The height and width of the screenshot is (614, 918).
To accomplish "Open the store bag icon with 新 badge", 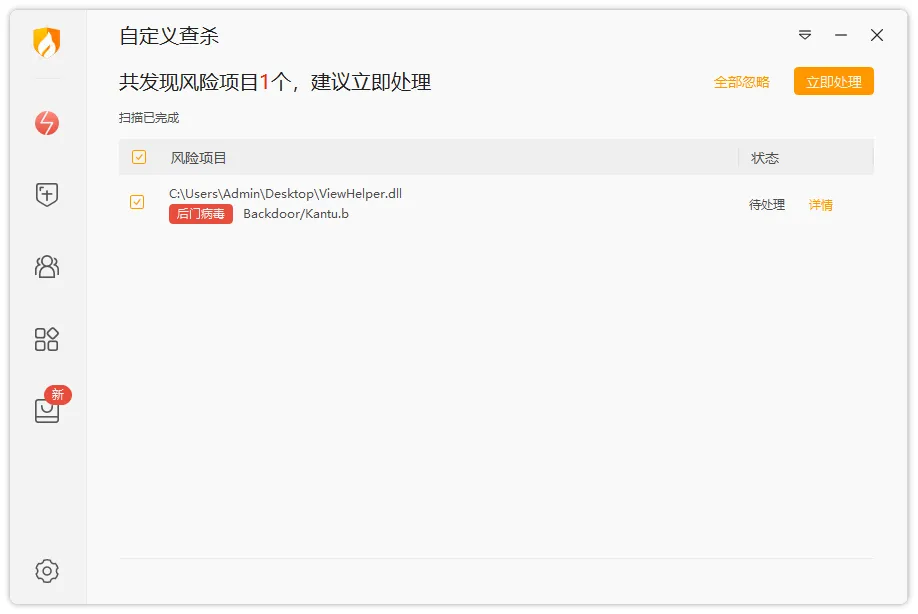I will 50,405.
